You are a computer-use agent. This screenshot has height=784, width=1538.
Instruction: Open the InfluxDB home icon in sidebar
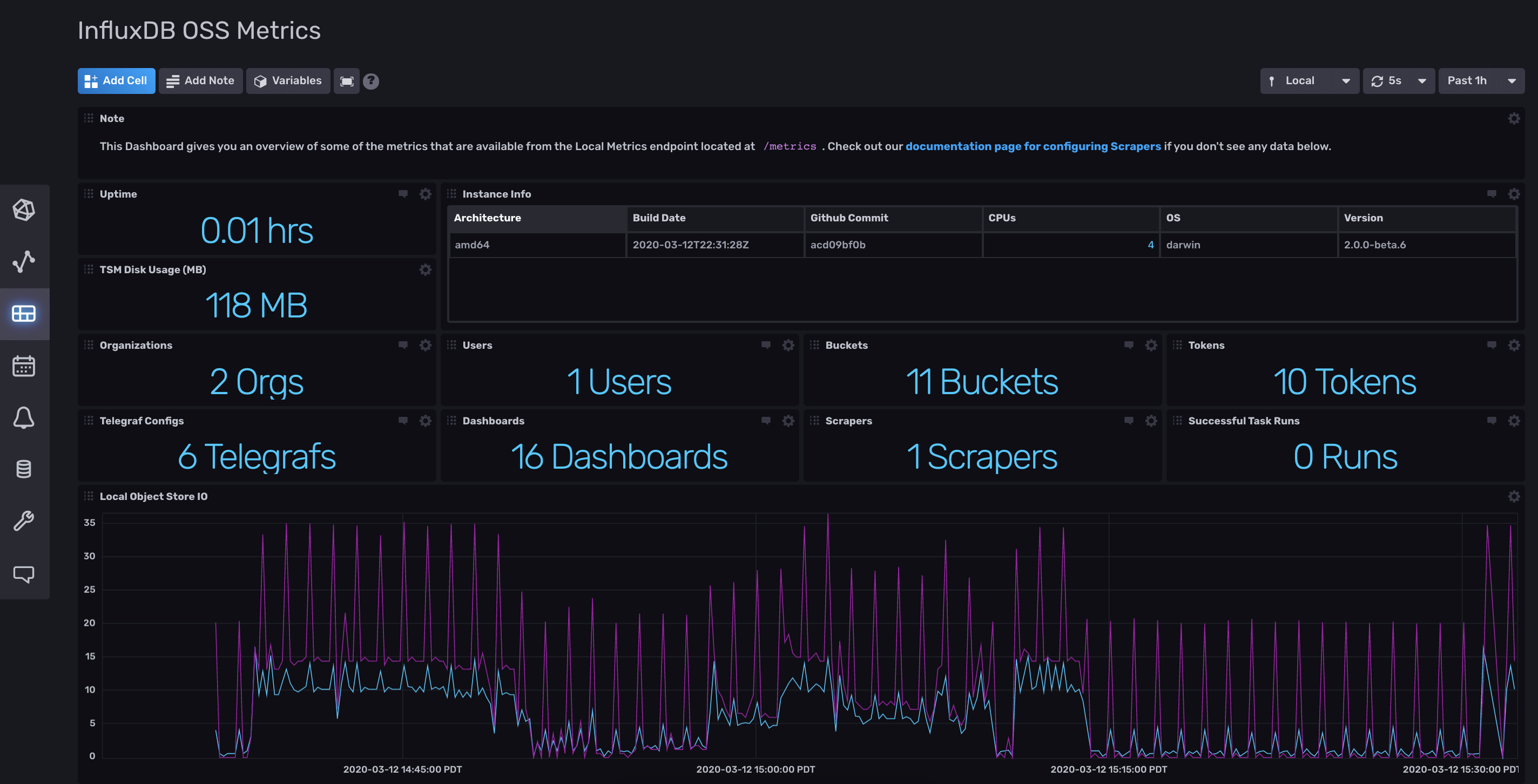click(24, 209)
